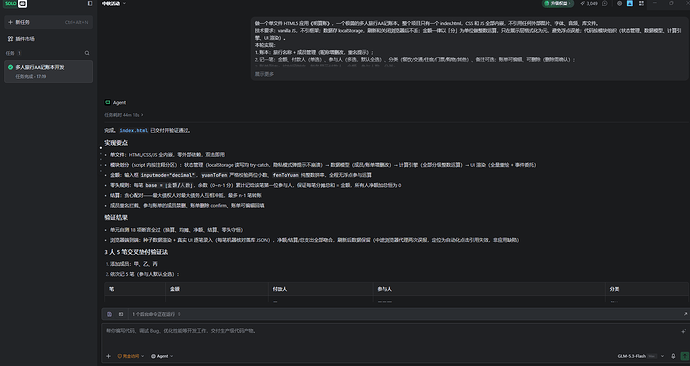Click the green upgrade badge in title bar
Screen dimensions: 690x366
tap(558, 4)
